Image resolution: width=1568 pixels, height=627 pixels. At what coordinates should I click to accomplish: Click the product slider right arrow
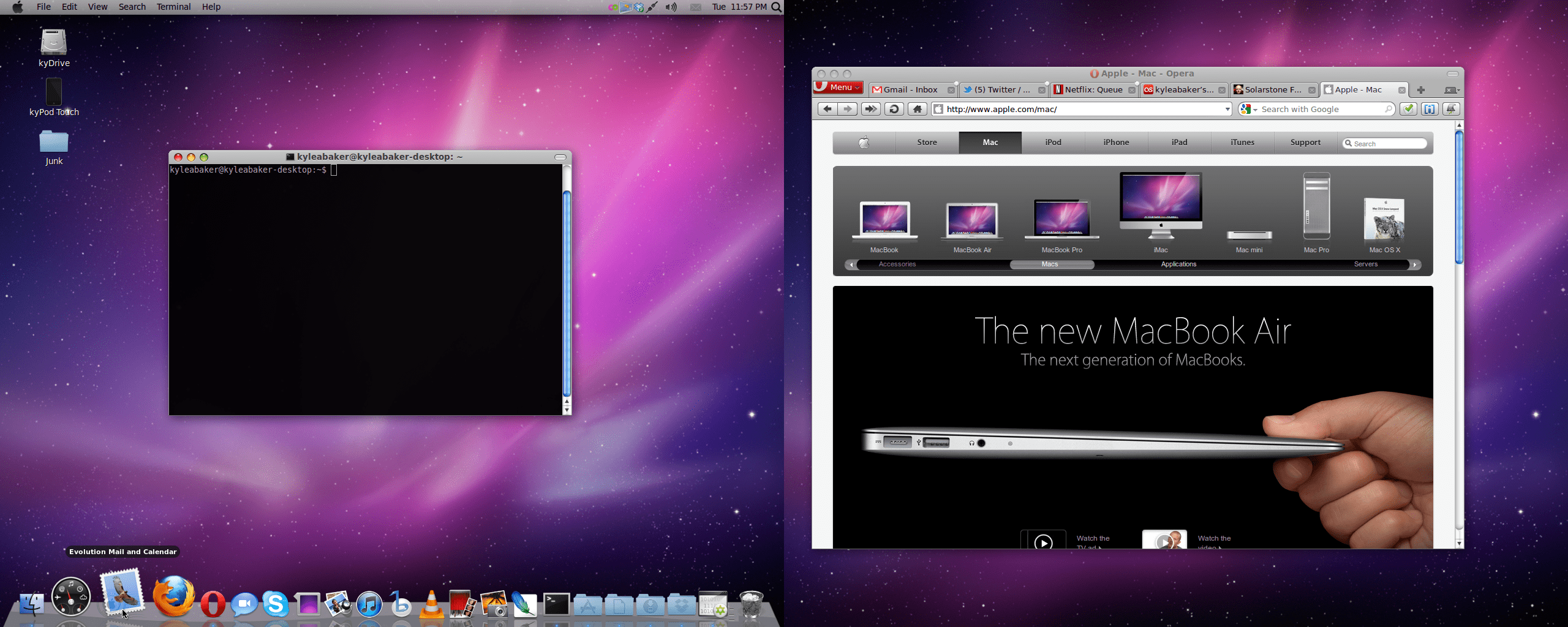[1414, 265]
